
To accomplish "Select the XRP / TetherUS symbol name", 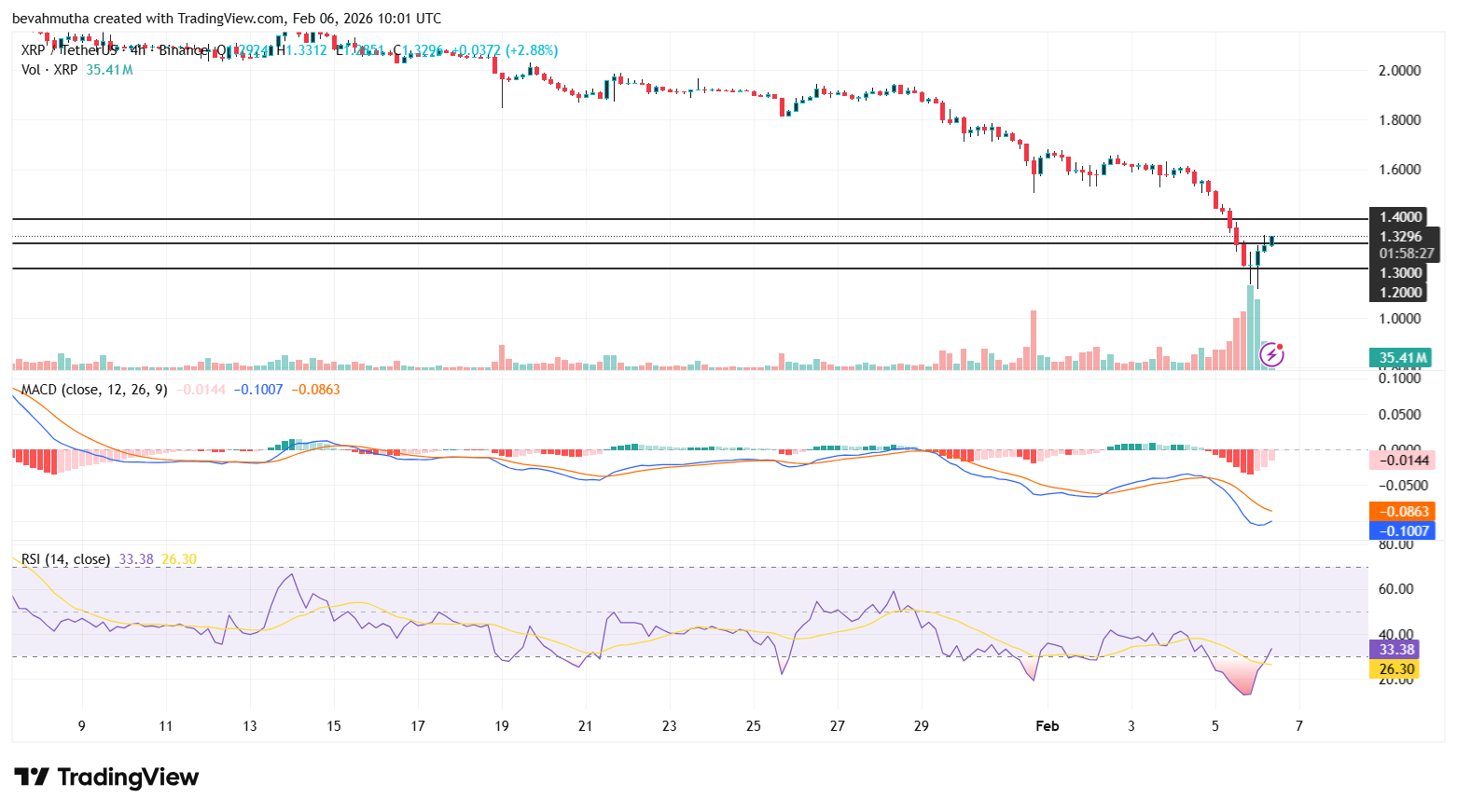I will click(68, 50).
